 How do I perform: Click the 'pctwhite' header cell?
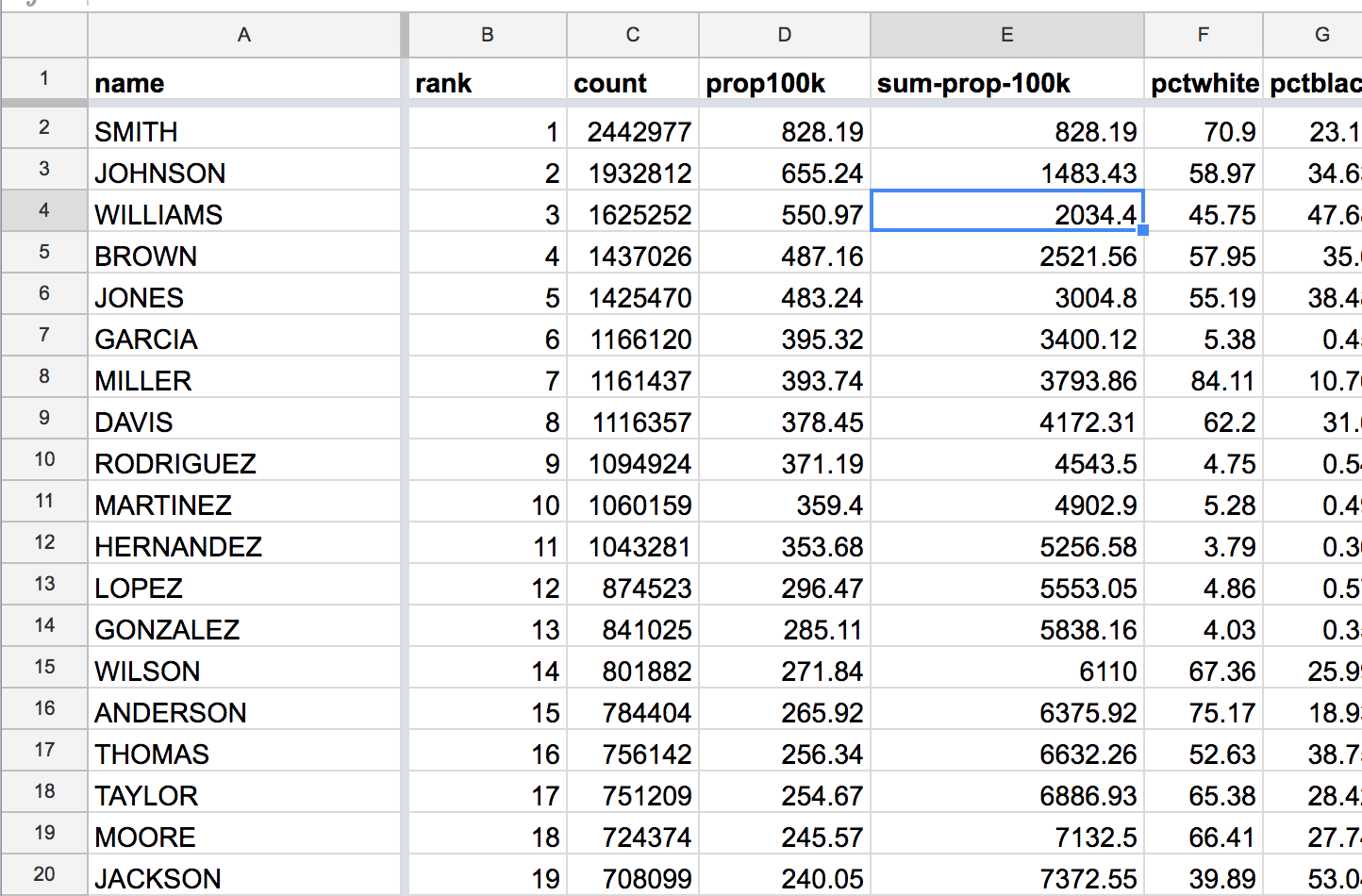tap(1204, 79)
